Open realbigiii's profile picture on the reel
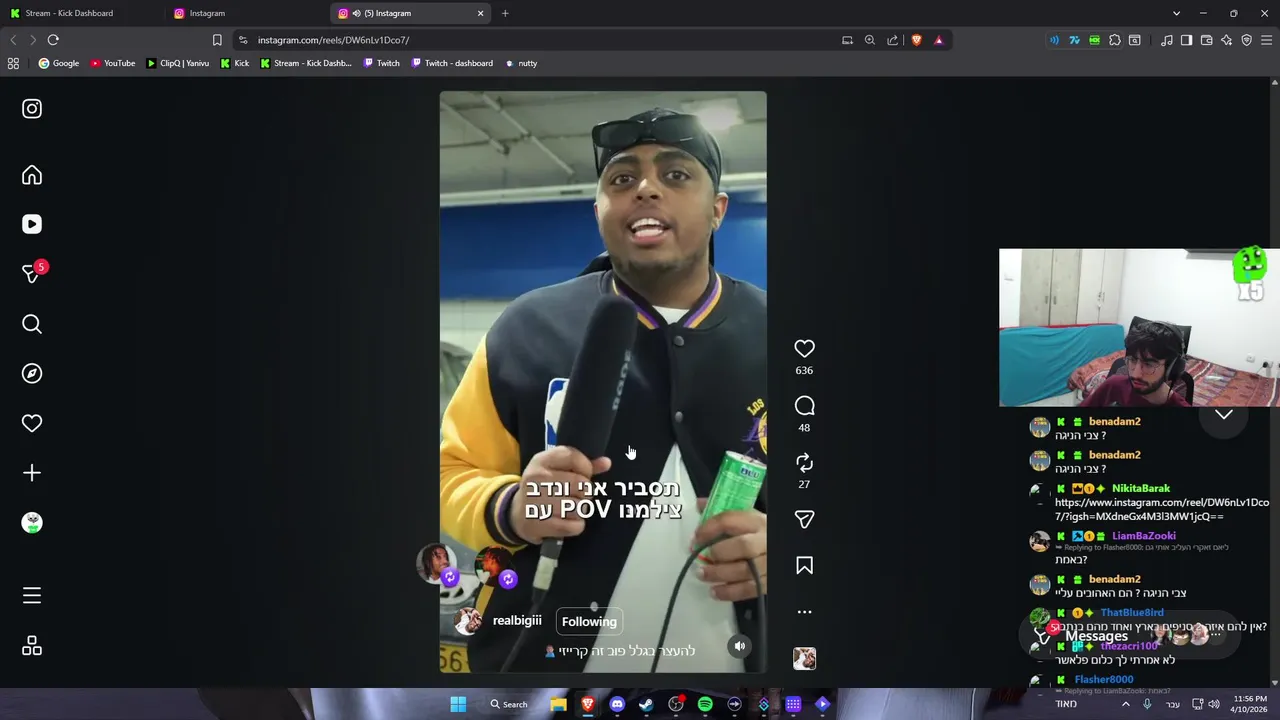The height and width of the screenshot is (720, 1280). [x=467, y=621]
